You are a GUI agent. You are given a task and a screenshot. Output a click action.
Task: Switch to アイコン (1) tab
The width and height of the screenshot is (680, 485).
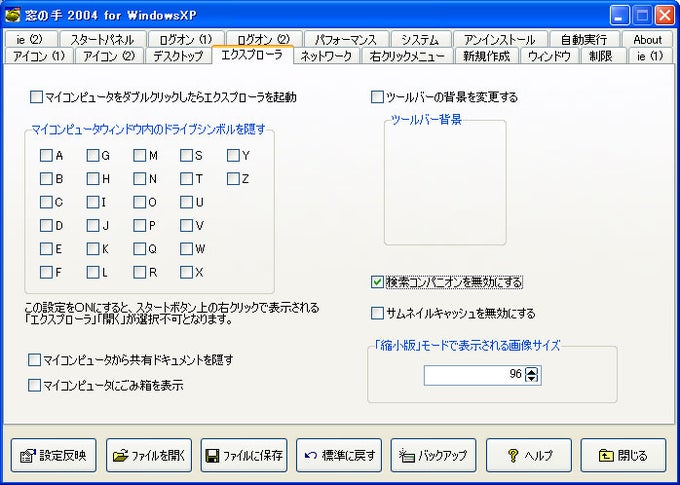39,56
